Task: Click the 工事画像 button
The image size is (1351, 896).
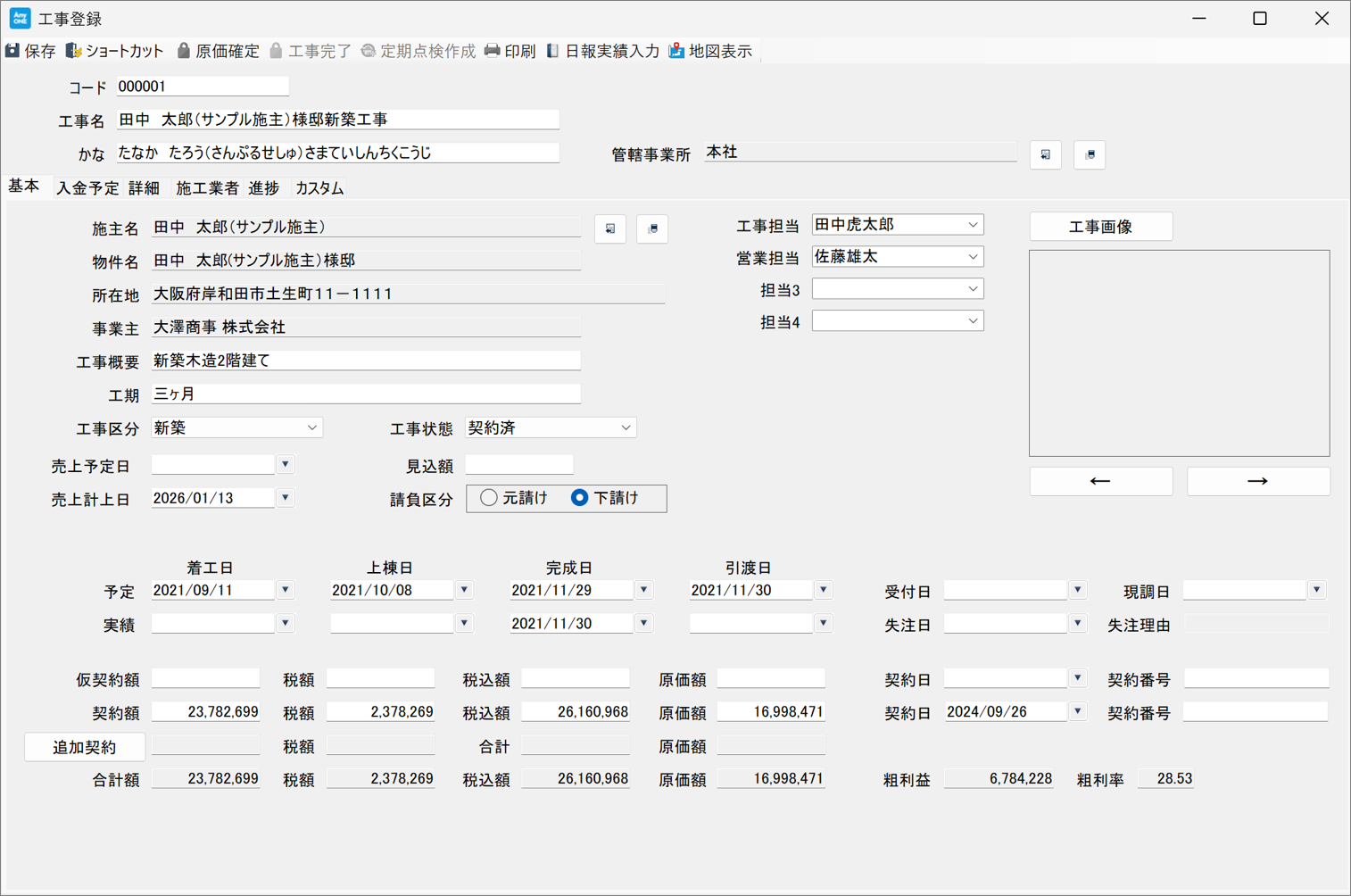Action: (1100, 227)
